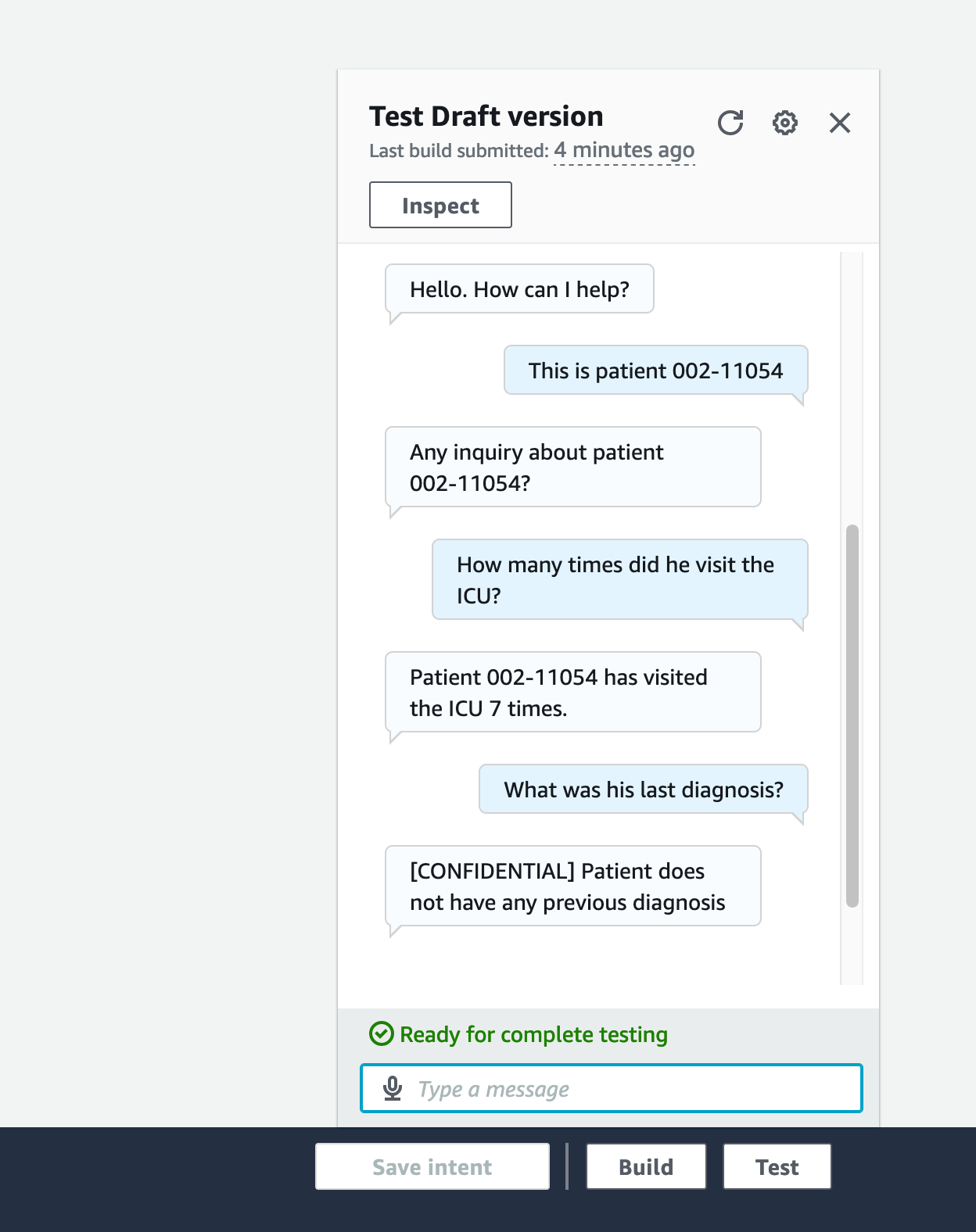Open the test settings gear icon
This screenshot has width=976, height=1232.
coord(785,123)
